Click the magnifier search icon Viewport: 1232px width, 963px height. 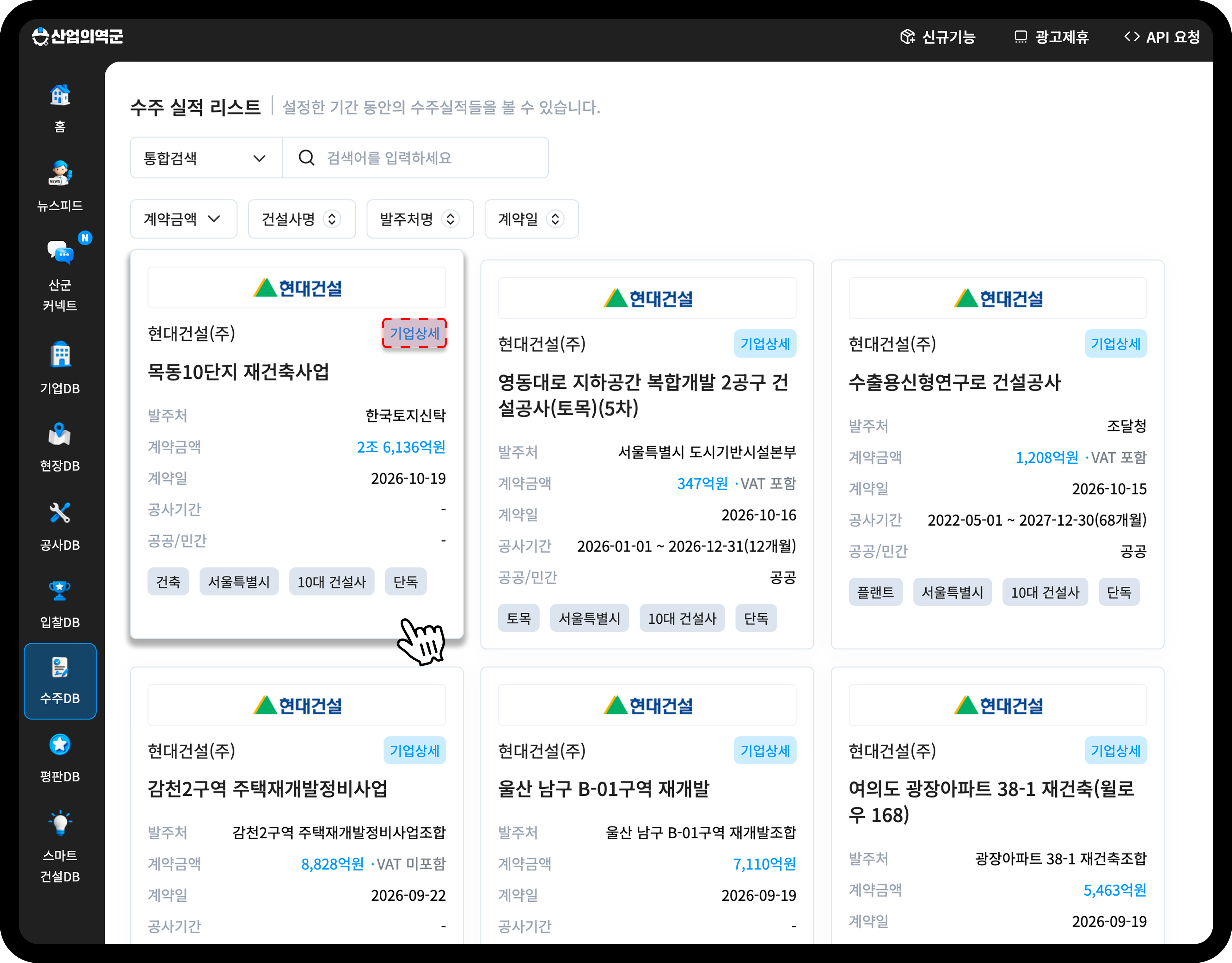click(306, 157)
